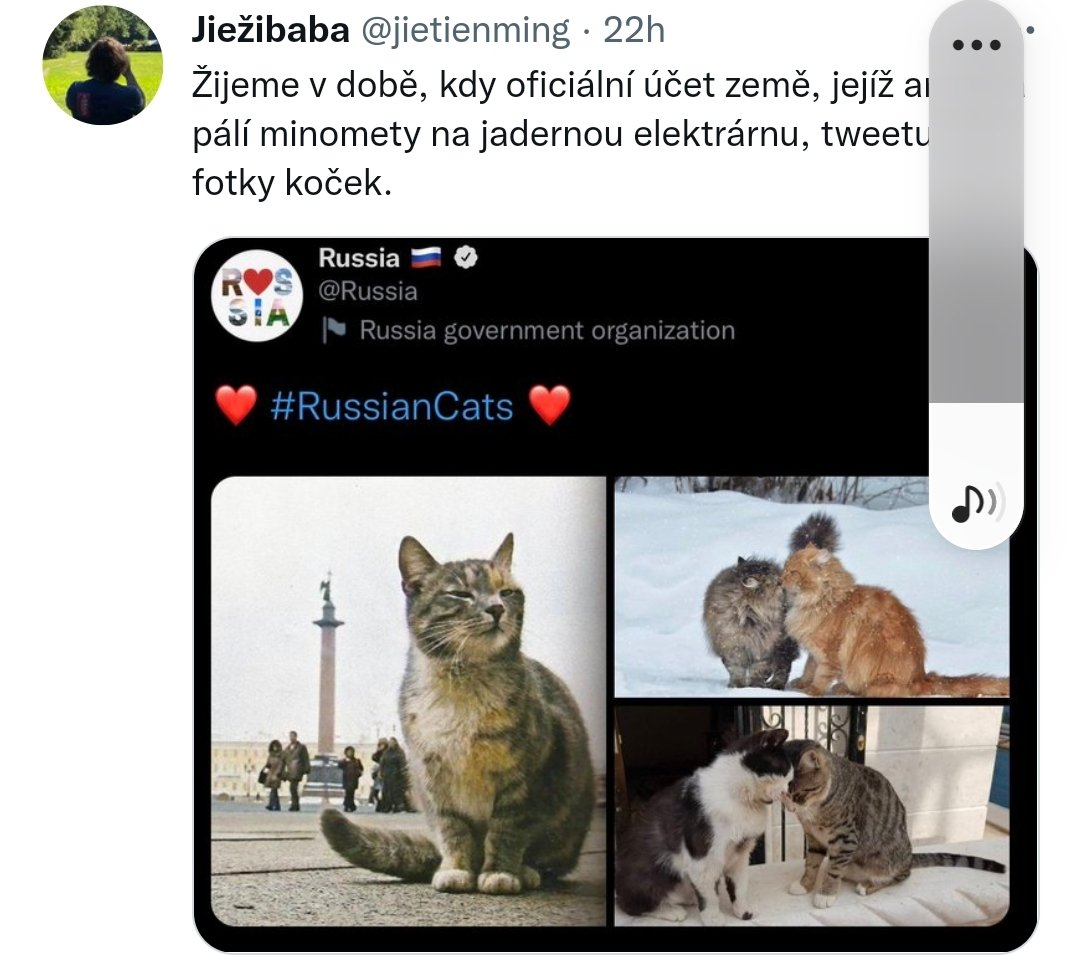The width and height of the screenshot is (1079, 961).
Task: Click the verified checkmark badge
Action: (x=466, y=258)
